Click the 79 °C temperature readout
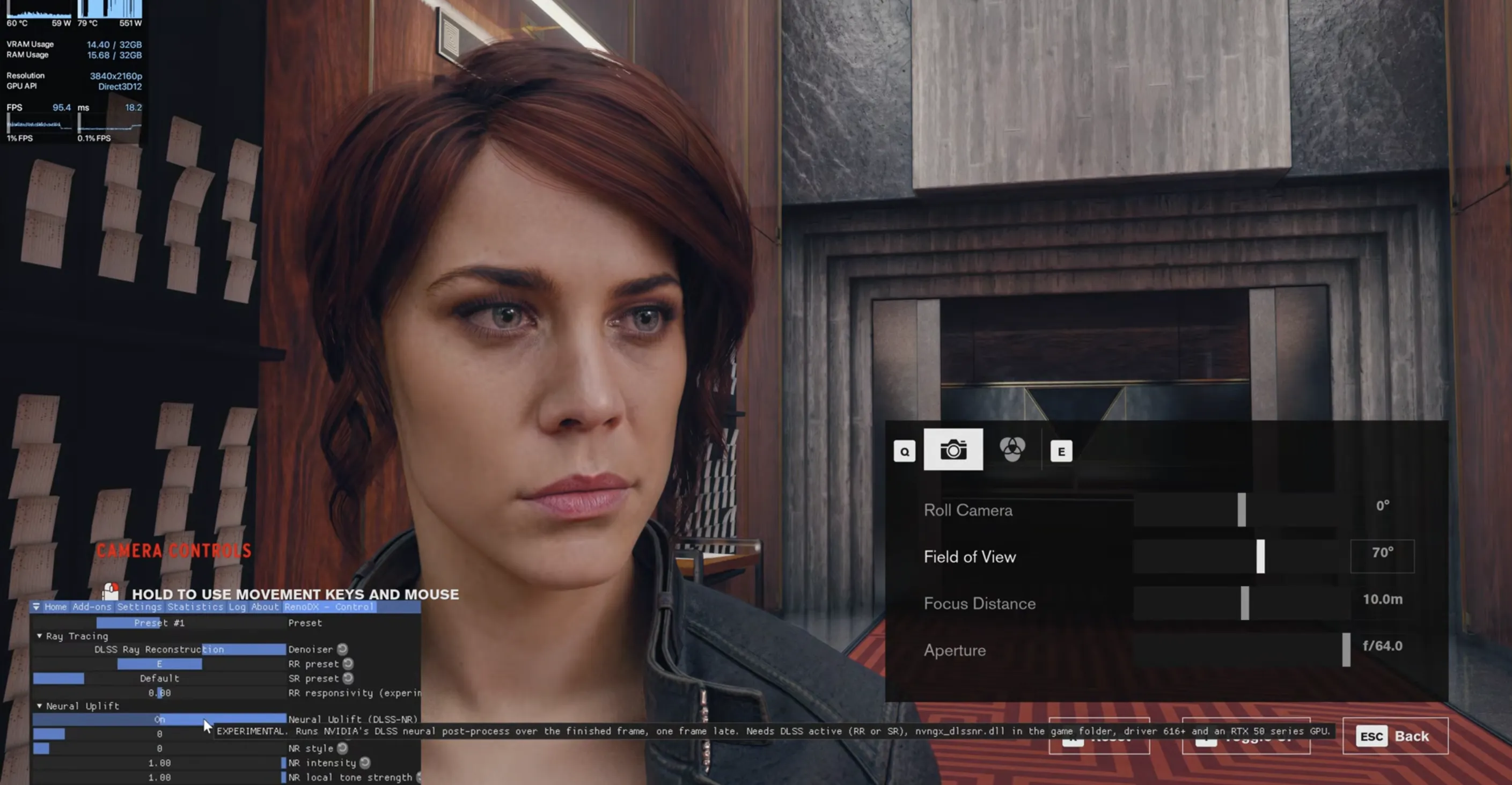 pos(87,23)
